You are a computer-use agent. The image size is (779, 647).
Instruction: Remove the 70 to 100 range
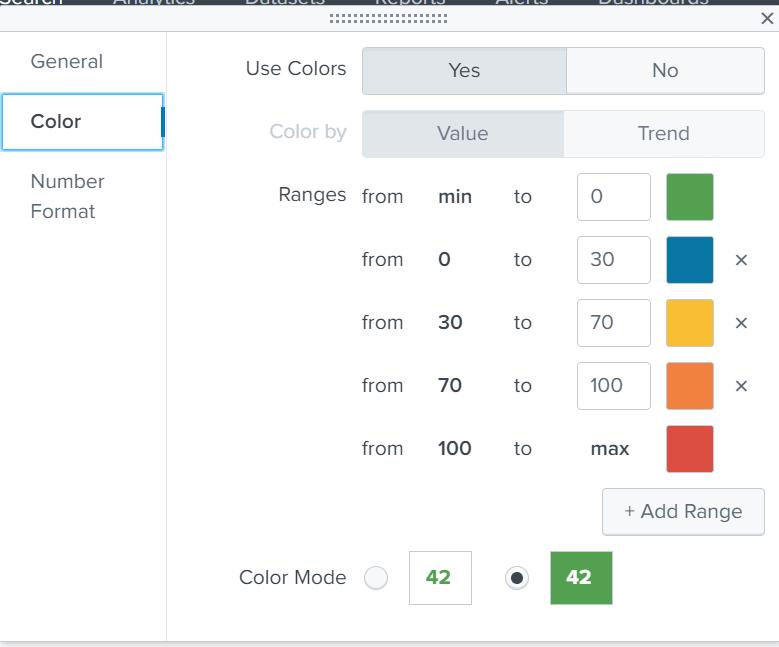[x=741, y=386]
